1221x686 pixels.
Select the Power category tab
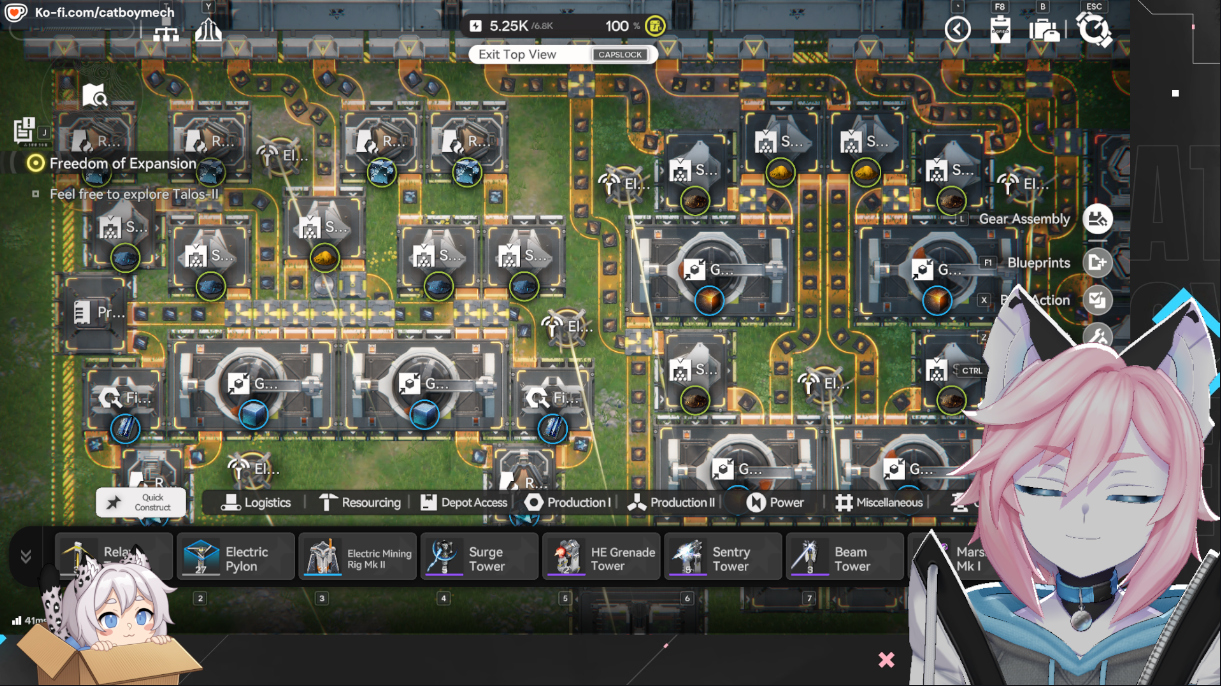pos(775,502)
